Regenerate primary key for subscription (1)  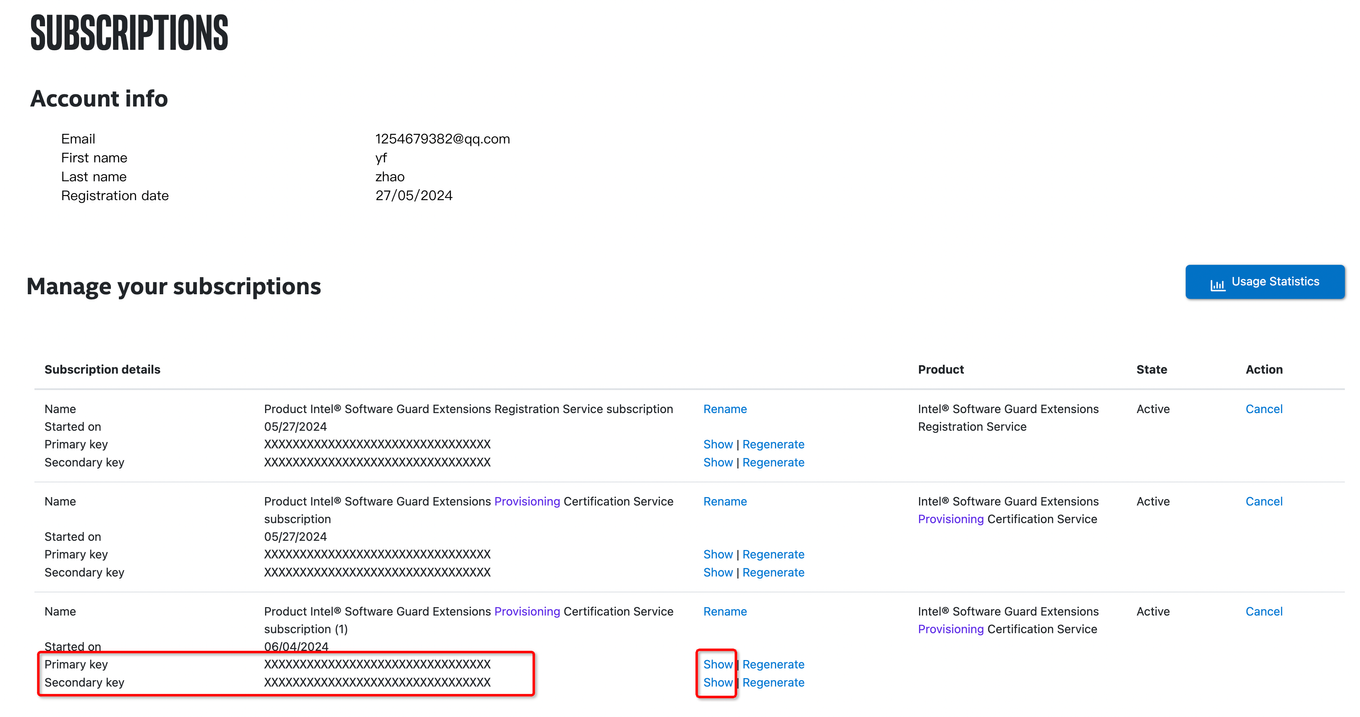click(773, 665)
